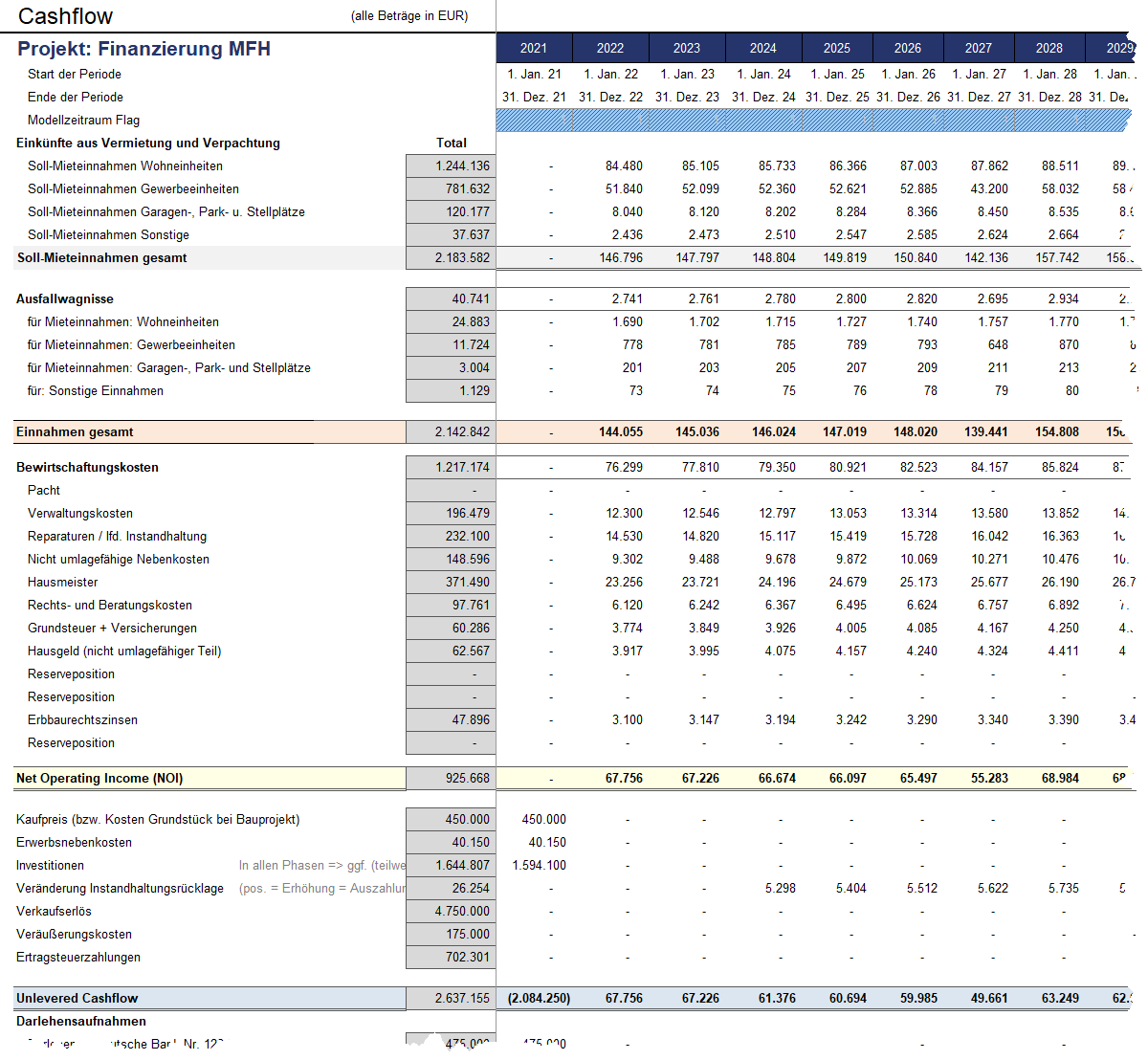
Task: Select 'Ertragsteuerzahlungen' row label
Action: [x=78, y=957]
